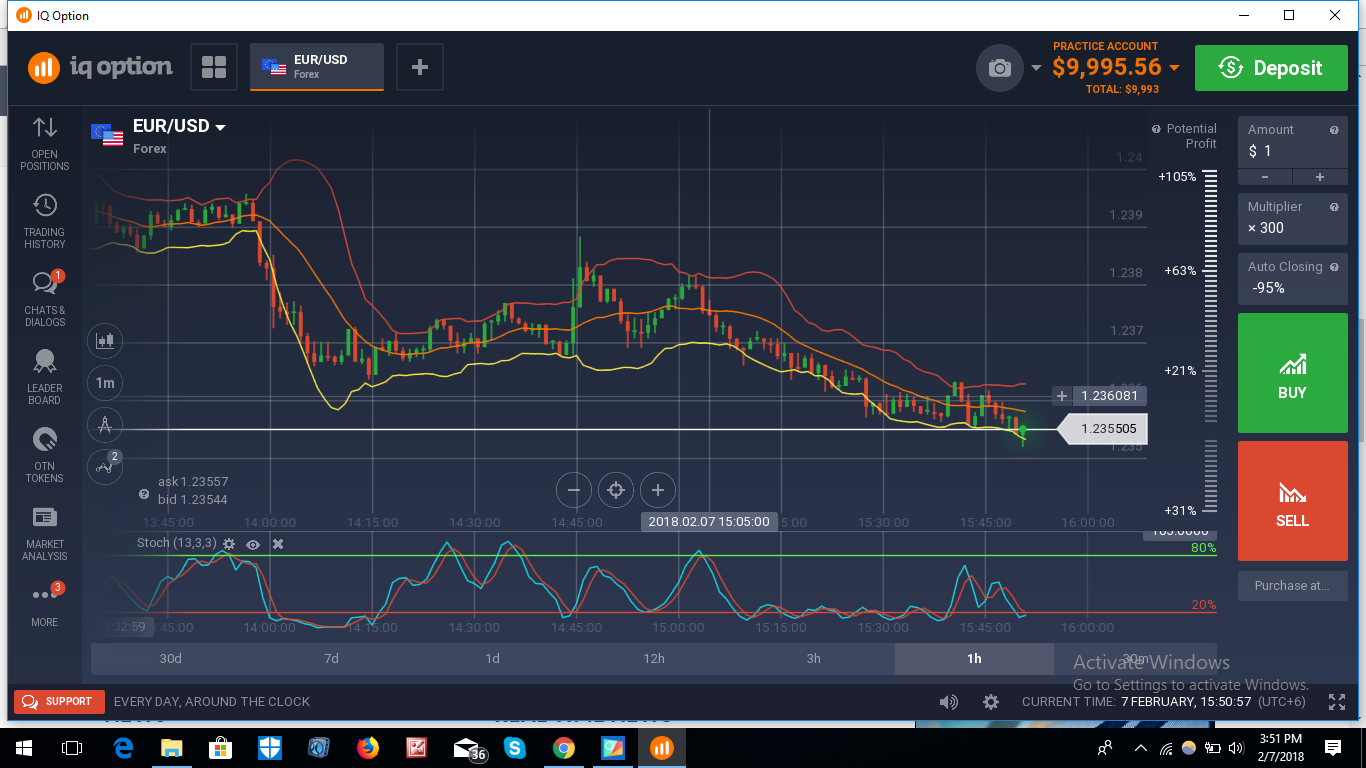Select the 1h chart range
Image resolution: width=1366 pixels, height=768 pixels.
[x=974, y=658]
